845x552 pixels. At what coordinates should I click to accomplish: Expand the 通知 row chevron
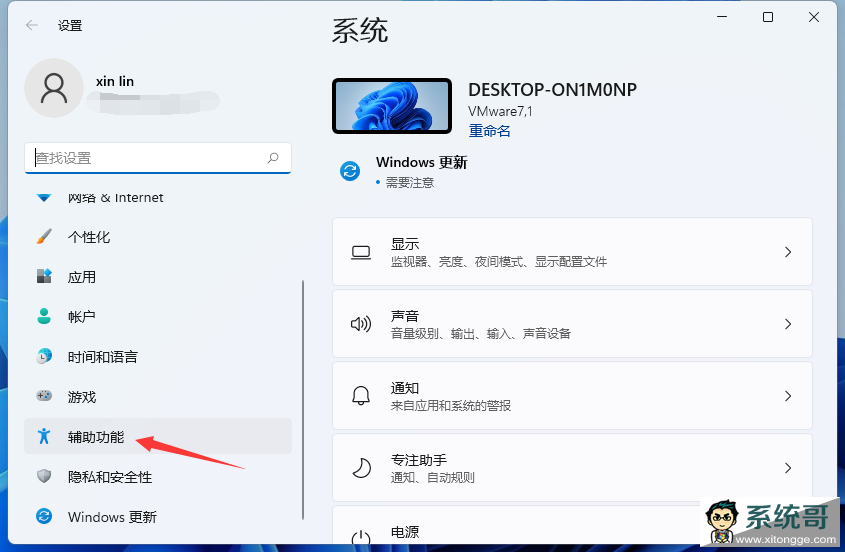[x=788, y=396]
